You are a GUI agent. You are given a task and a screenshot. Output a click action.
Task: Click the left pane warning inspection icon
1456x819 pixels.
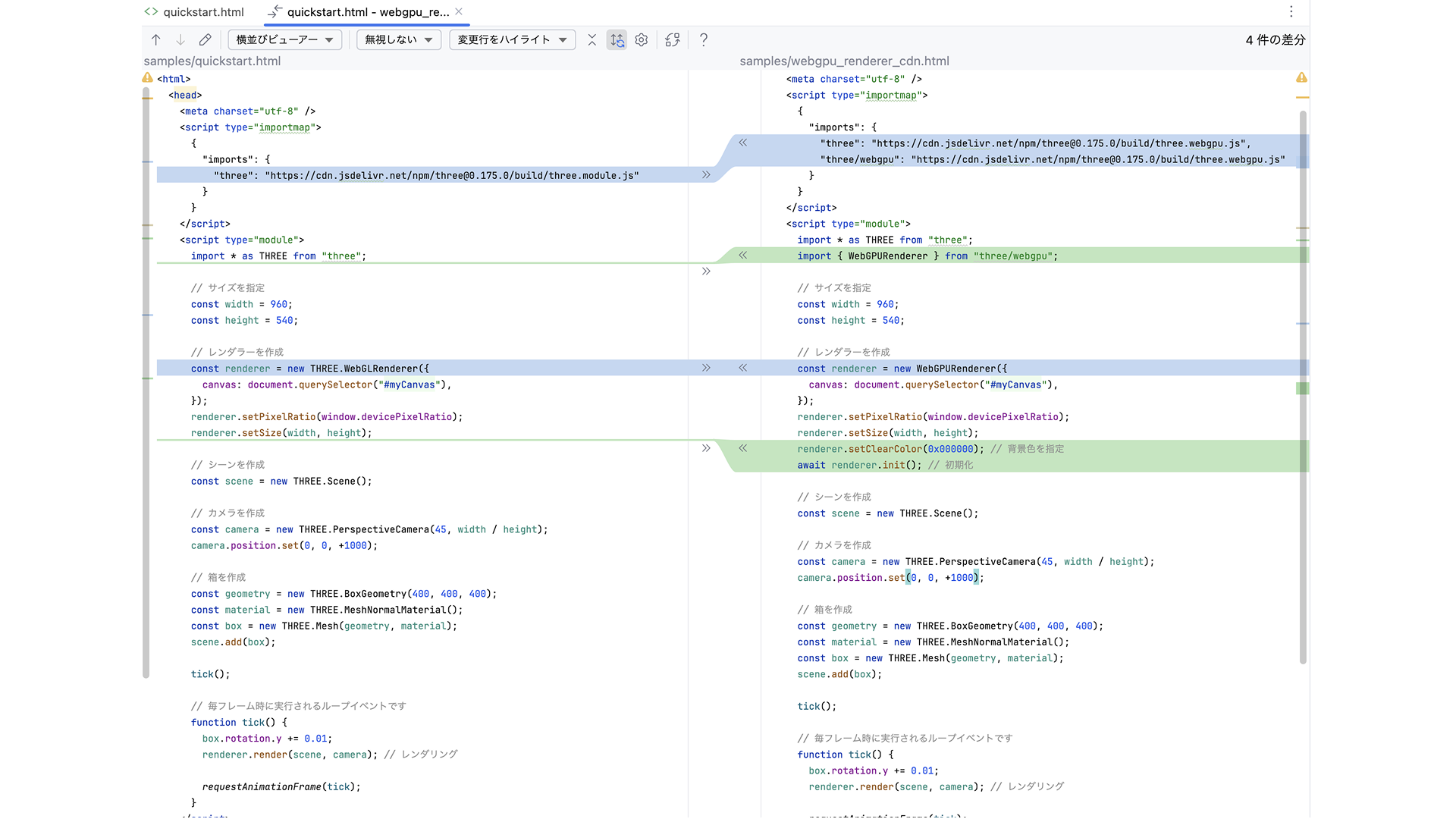pos(147,78)
